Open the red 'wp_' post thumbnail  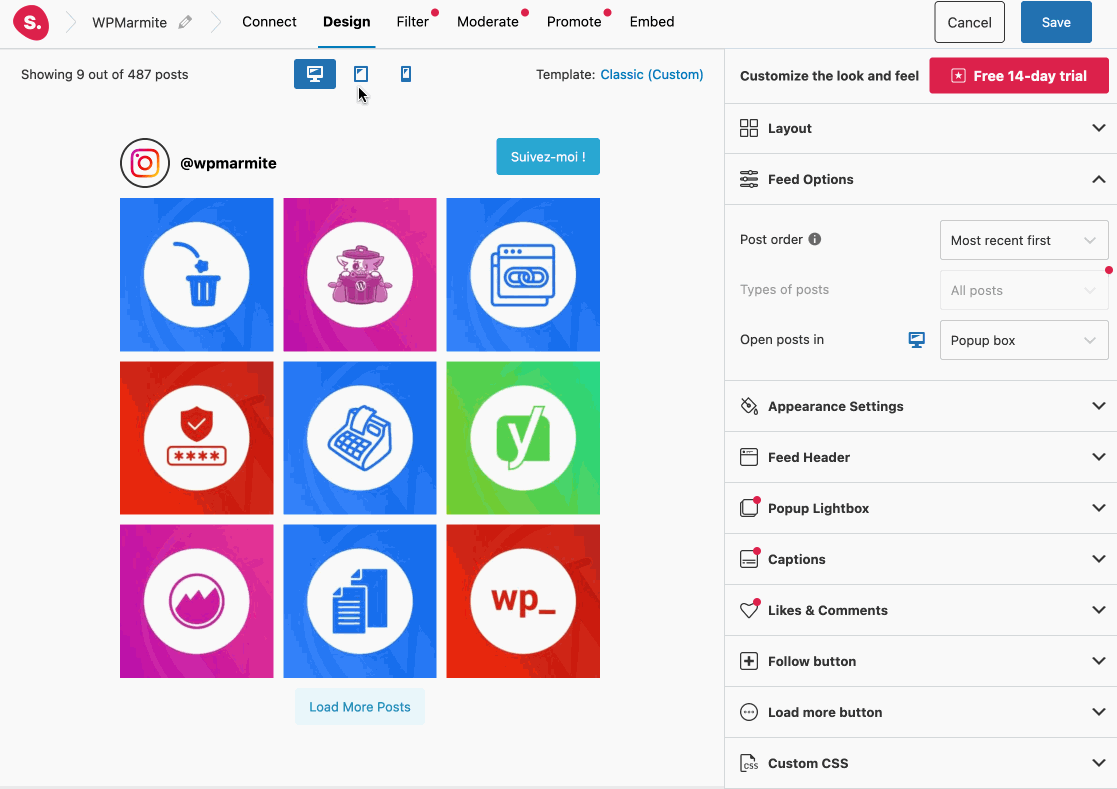[x=523, y=601]
